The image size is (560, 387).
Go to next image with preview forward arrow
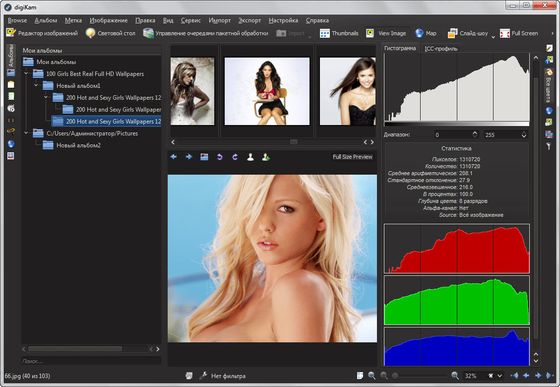point(189,157)
